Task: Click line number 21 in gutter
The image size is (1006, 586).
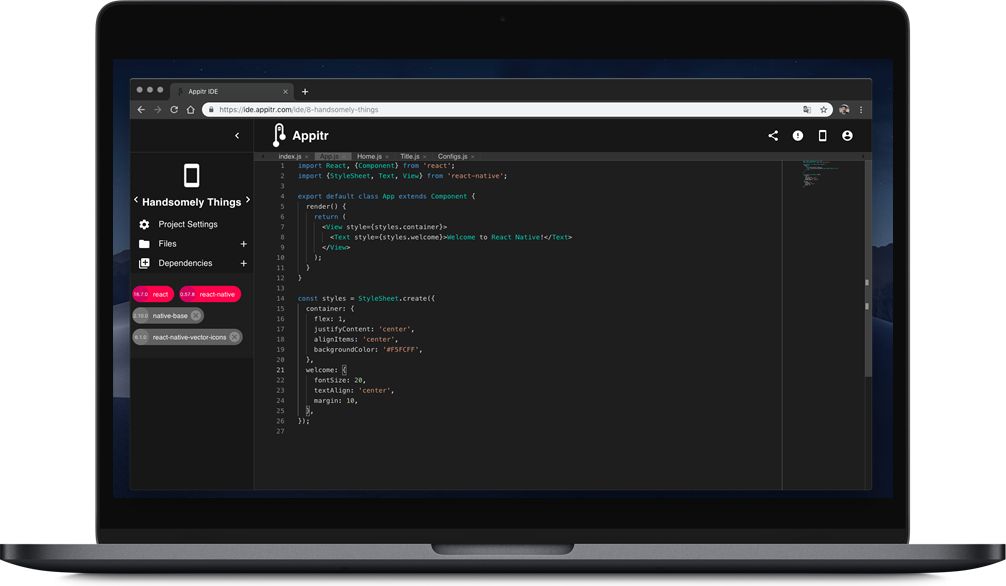Action: click(280, 370)
